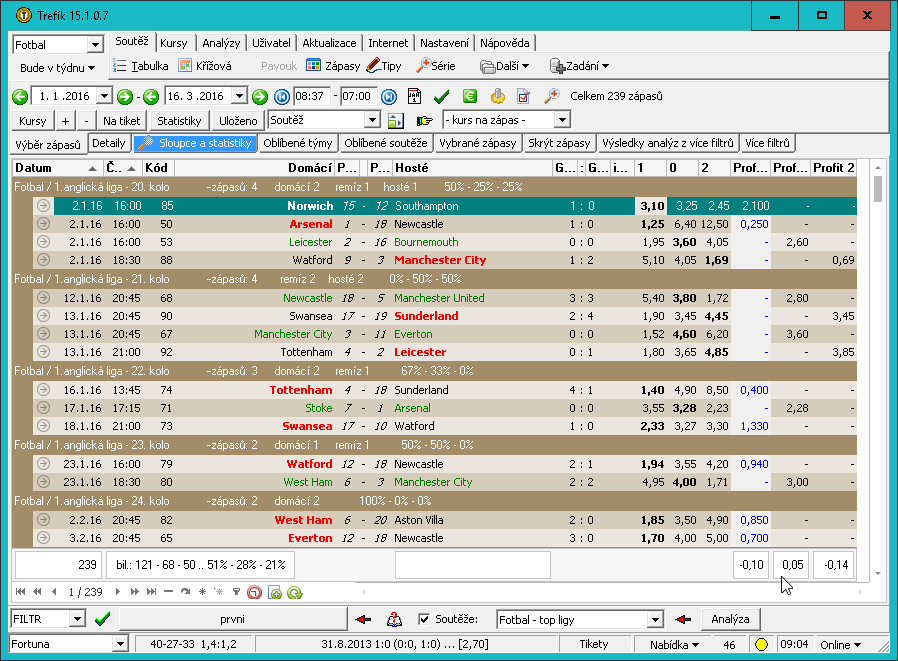Sort by the Datum column header
The width and height of the screenshot is (898, 661).
56,168
